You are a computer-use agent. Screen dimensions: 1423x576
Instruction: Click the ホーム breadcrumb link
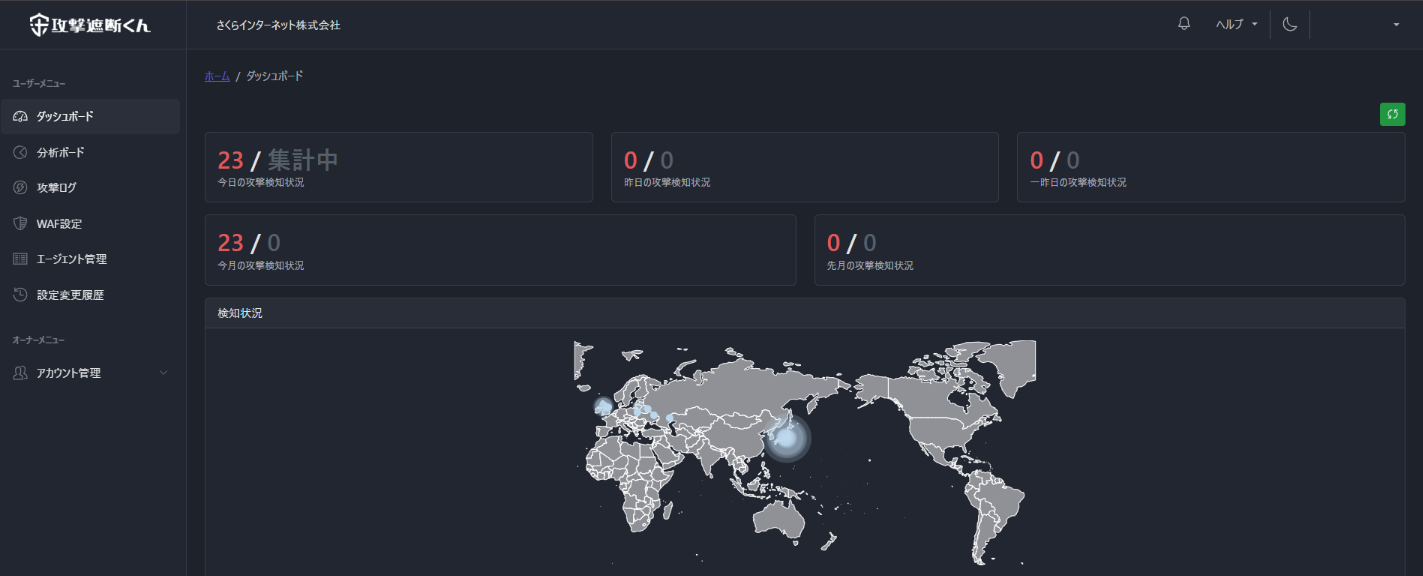(x=217, y=76)
